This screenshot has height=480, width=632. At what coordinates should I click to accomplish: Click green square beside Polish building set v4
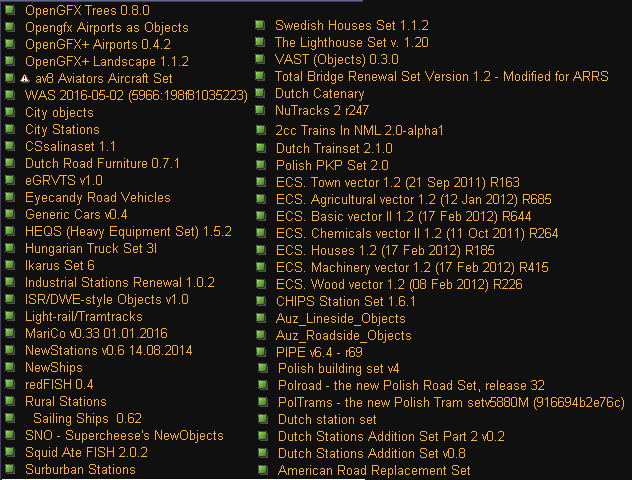coord(263,368)
